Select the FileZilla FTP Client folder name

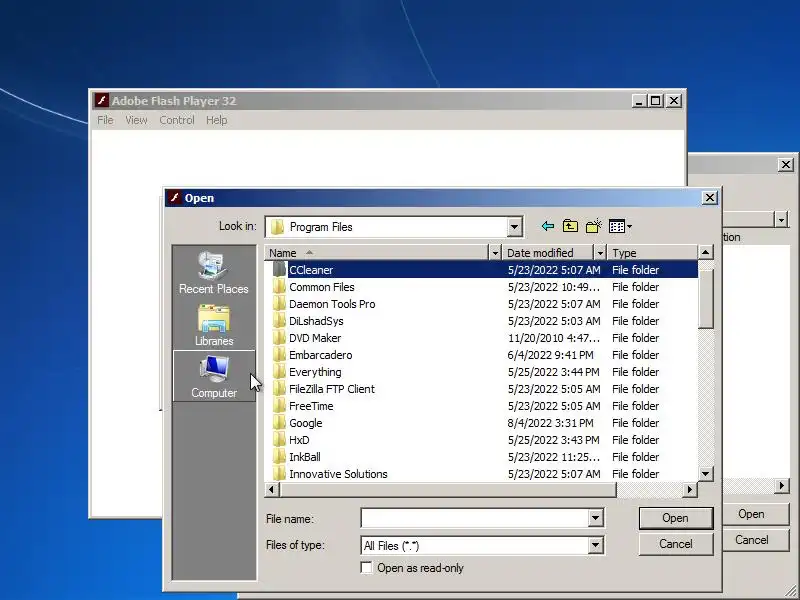332,389
